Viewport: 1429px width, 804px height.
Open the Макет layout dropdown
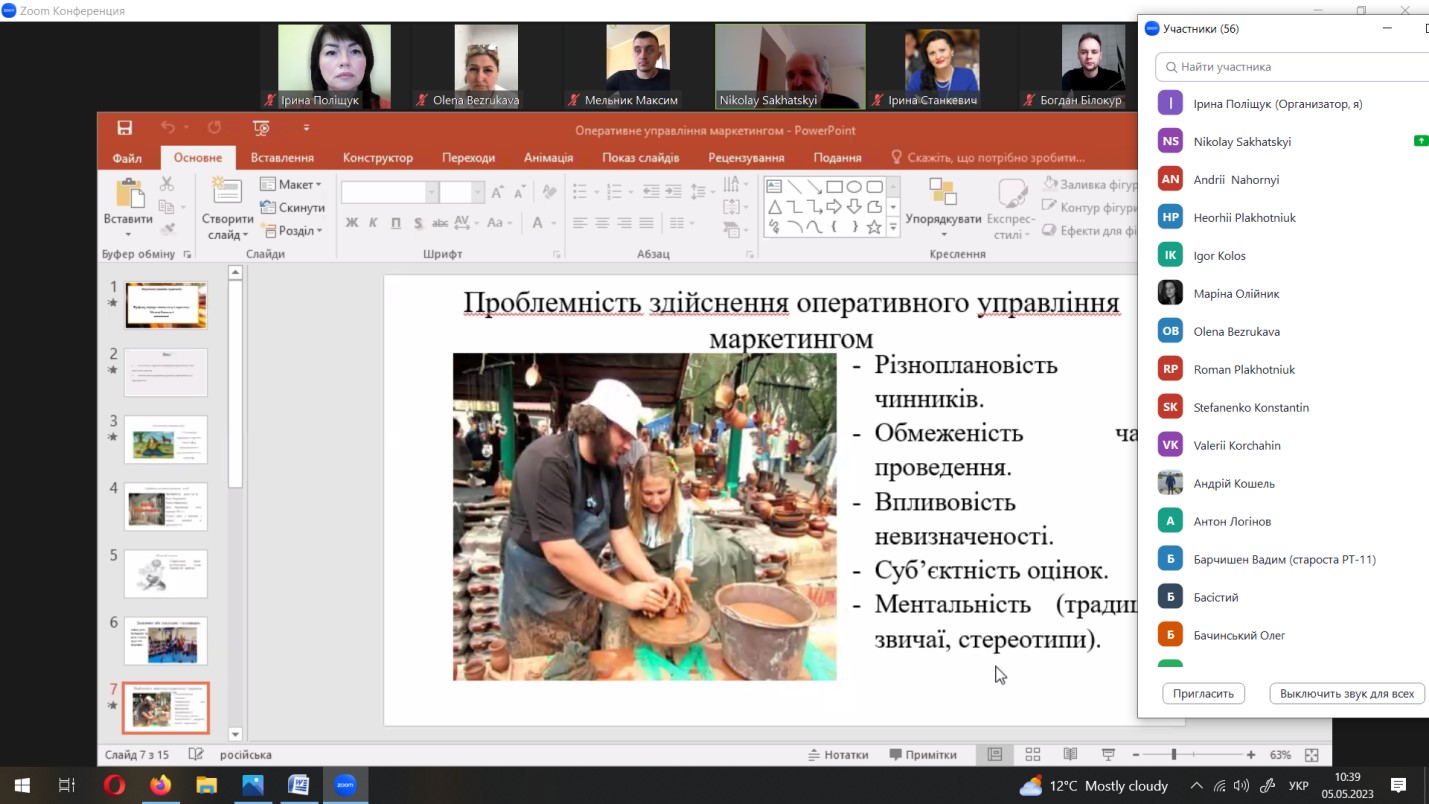tap(291, 184)
